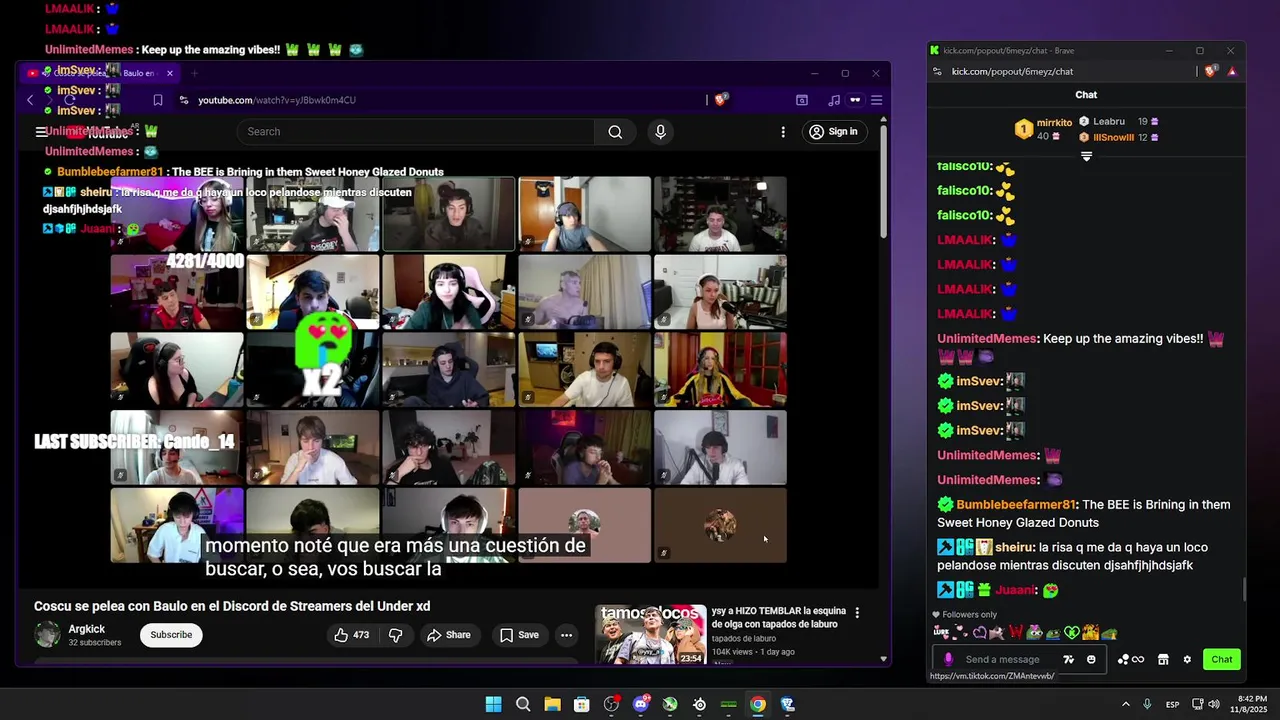Like the Coscu video with 473 likes

(x=351, y=635)
